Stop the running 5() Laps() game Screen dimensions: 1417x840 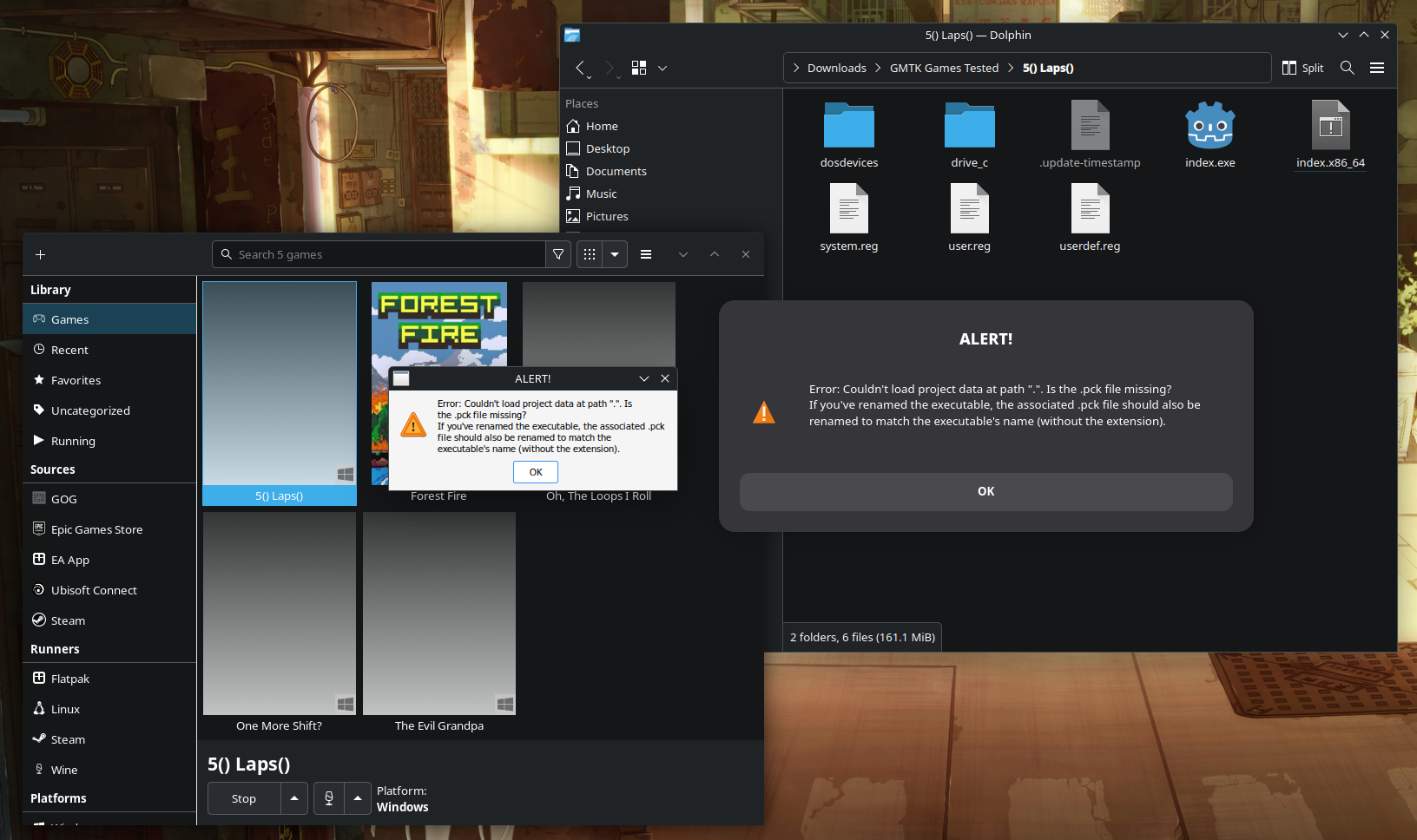(244, 798)
